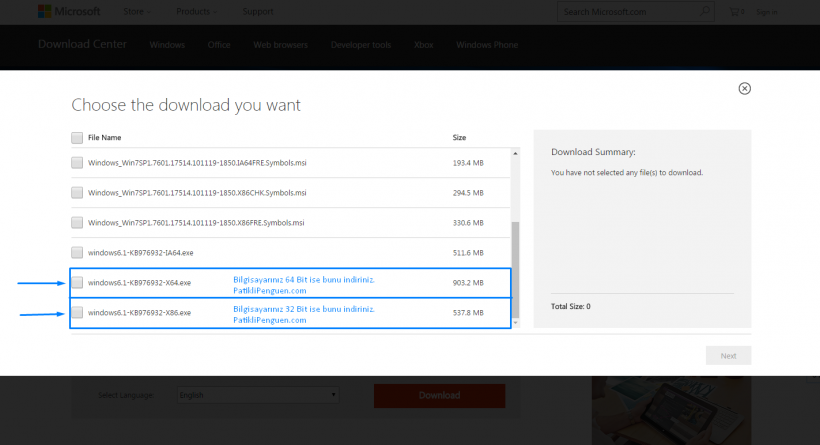Click the windows6.1-KB976932-X64.exe file name

click(139, 283)
